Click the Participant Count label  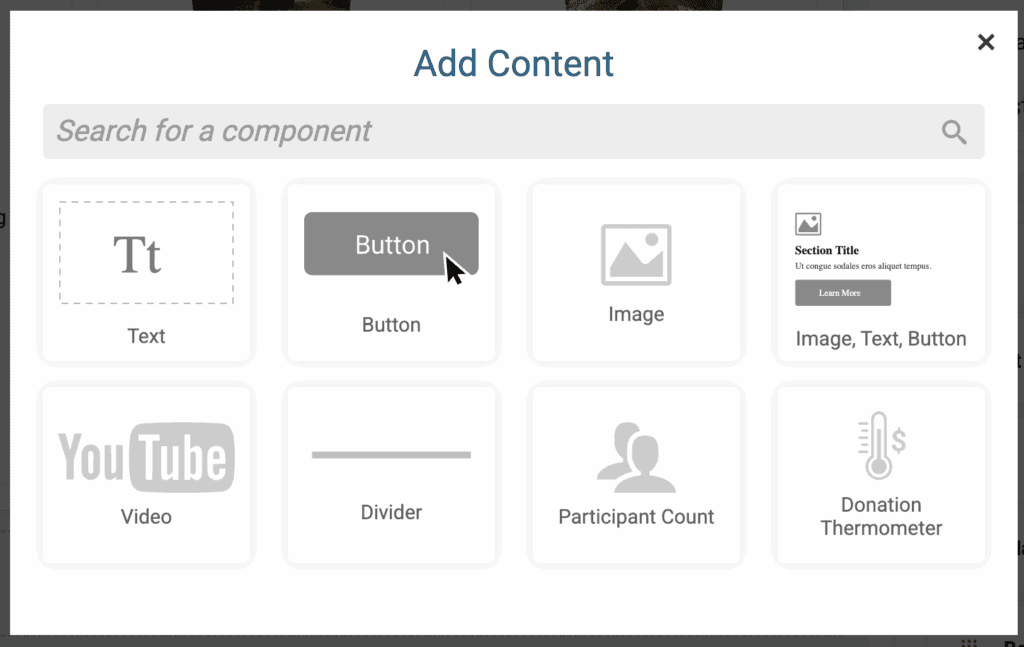tap(636, 516)
